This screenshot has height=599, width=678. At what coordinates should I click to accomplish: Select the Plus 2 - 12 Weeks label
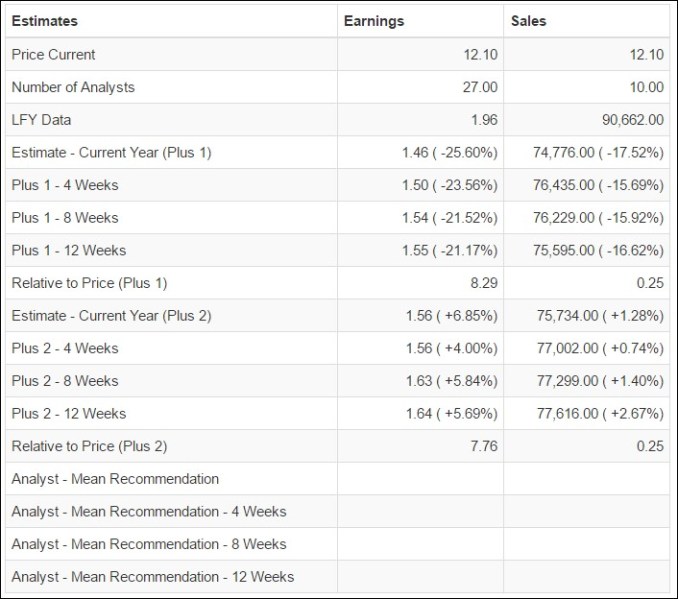(69, 413)
